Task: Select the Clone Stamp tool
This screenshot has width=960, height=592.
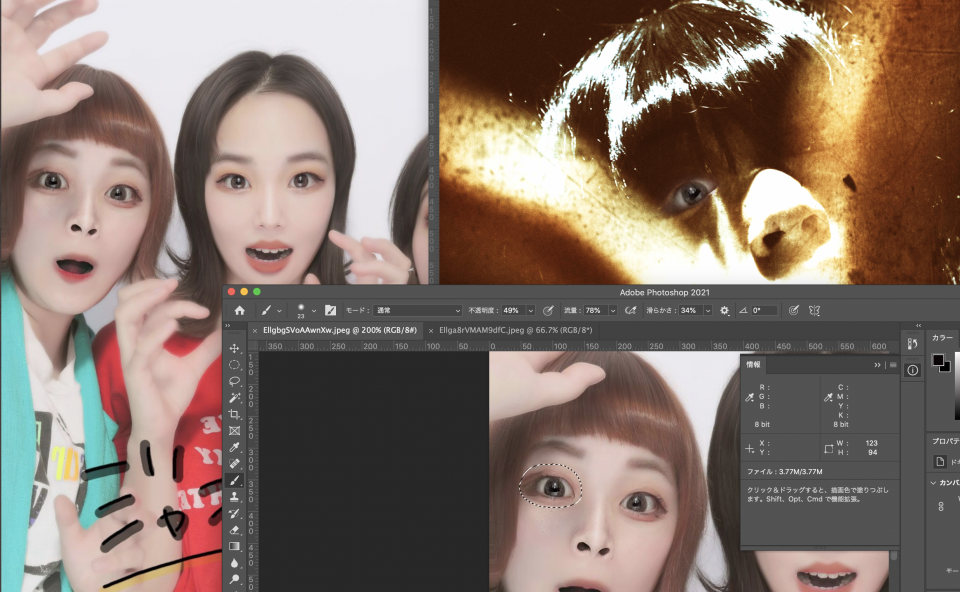Action: pyautogui.click(x=234, y=497)
